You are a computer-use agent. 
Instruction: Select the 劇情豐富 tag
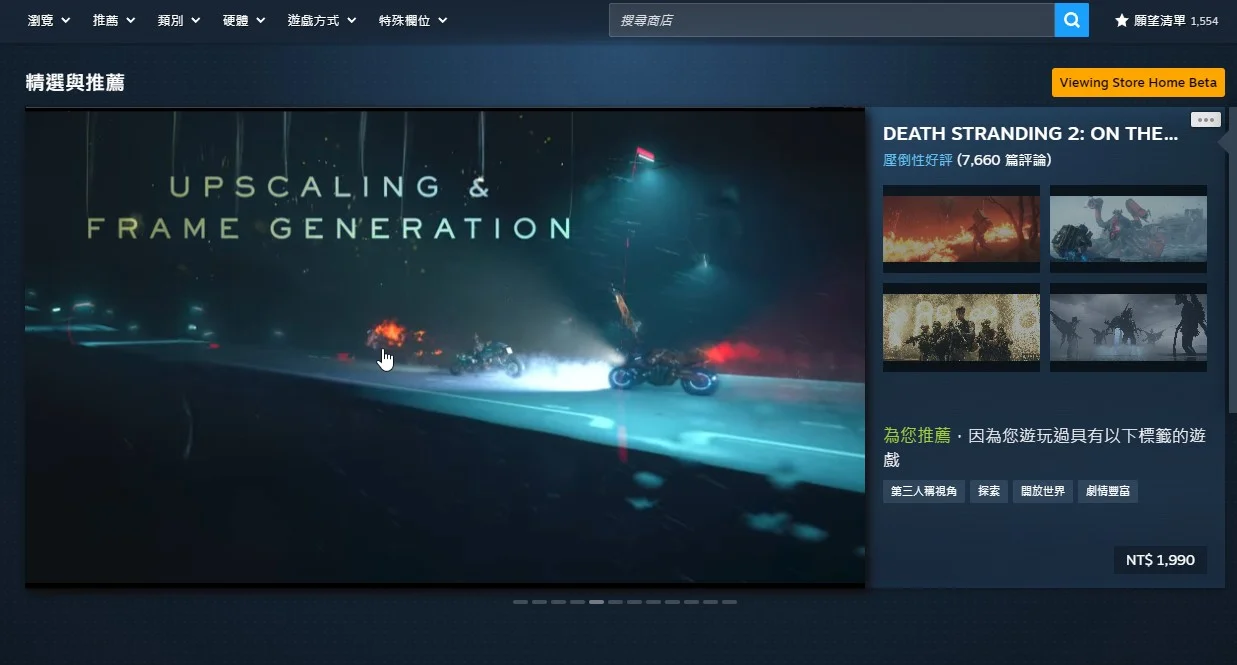click(1107, 491)
